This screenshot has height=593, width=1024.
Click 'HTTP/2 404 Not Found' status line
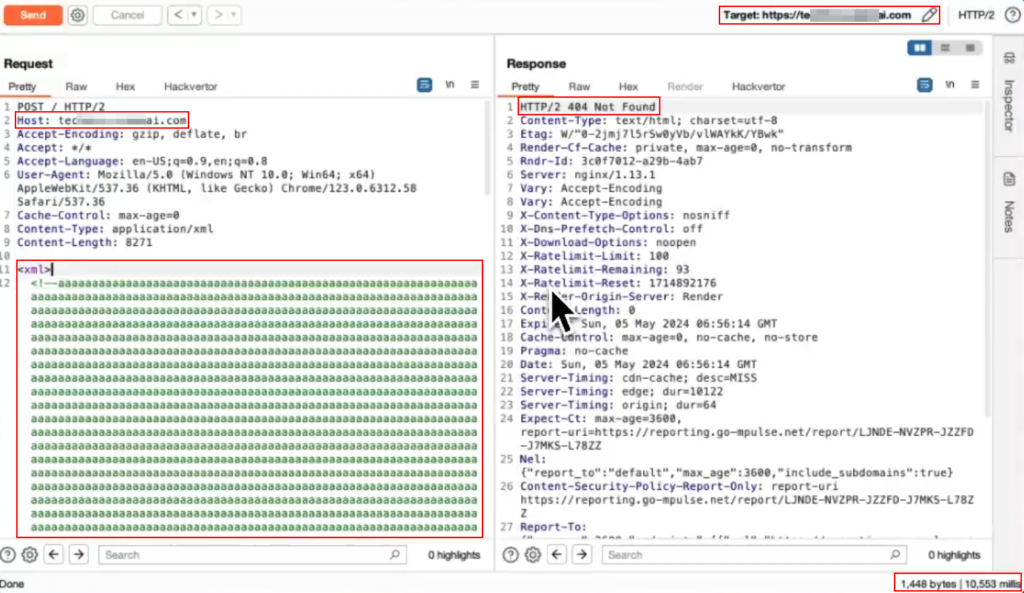588,106
